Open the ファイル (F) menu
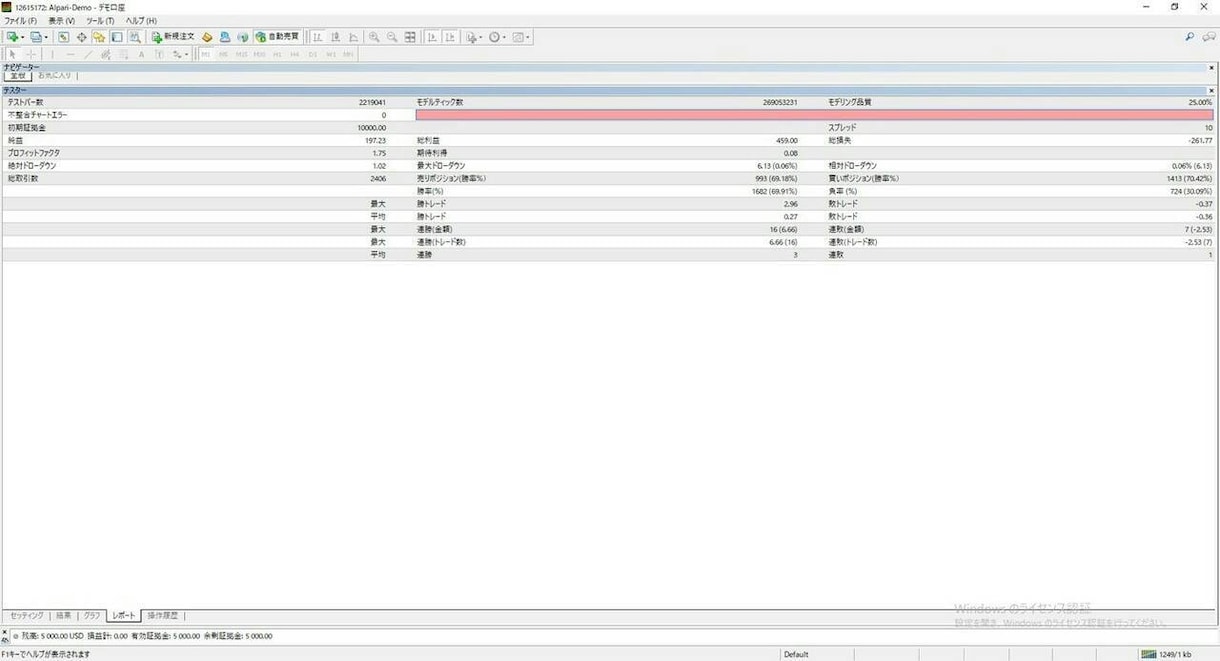The image size is (1220, 661). pos(20,21)
